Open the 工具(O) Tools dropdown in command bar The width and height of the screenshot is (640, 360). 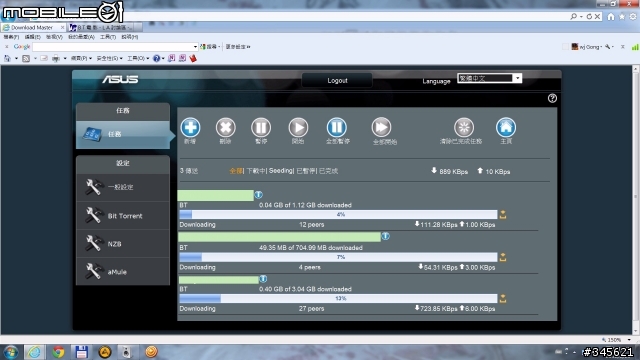138,58
